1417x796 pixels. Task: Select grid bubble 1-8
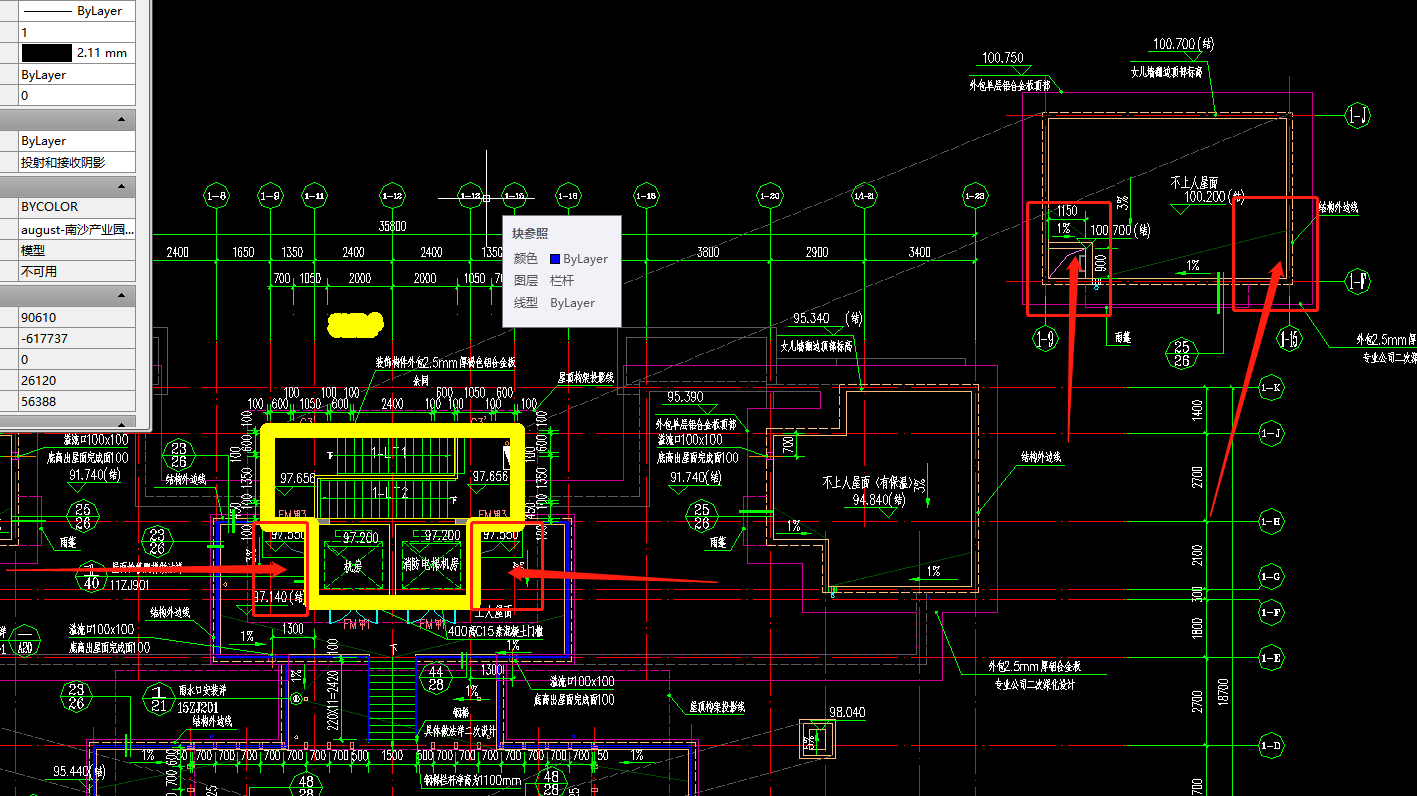(x=216, y=195)
